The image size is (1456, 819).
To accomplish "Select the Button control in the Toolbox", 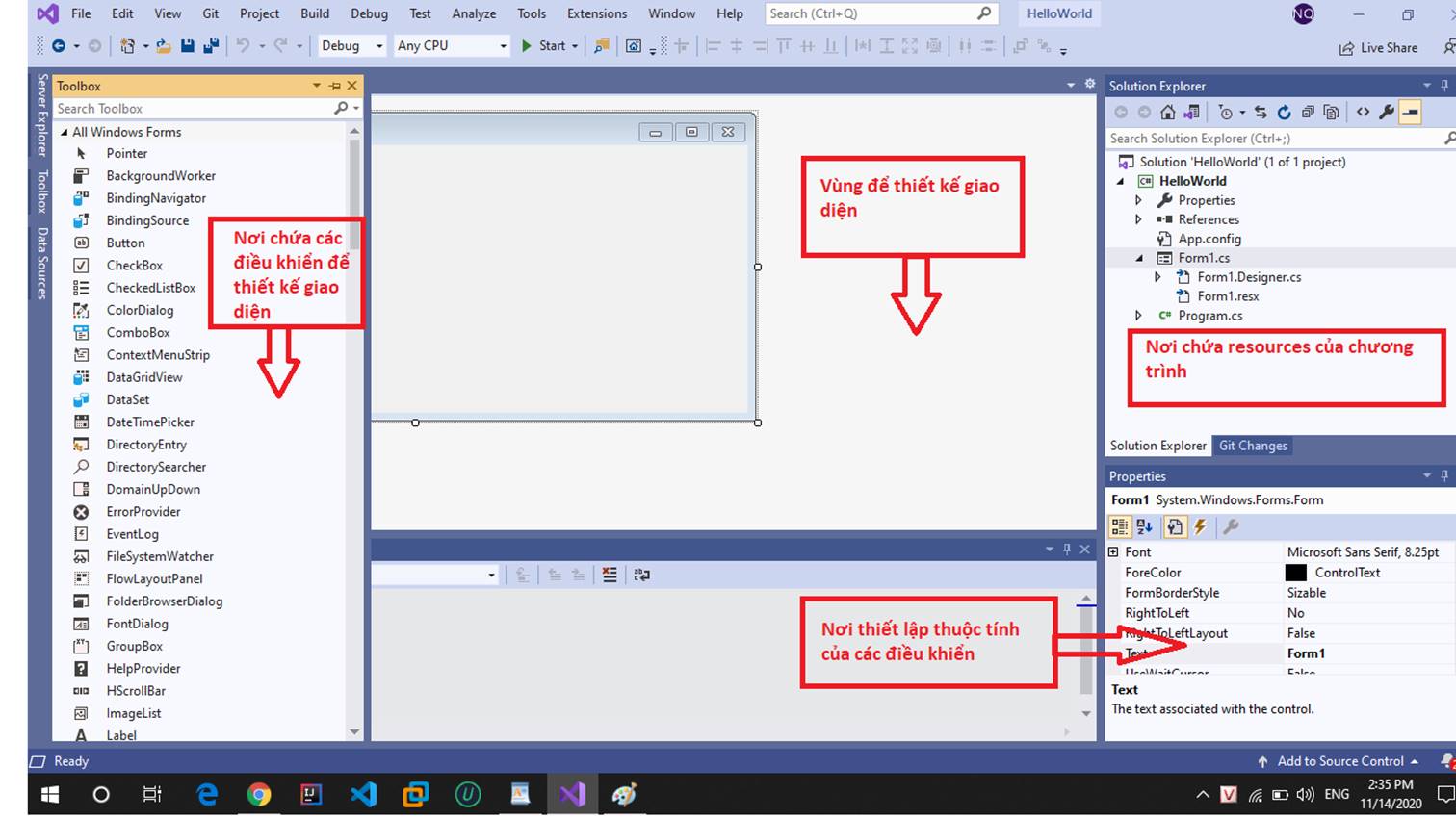I will [125, 243].
